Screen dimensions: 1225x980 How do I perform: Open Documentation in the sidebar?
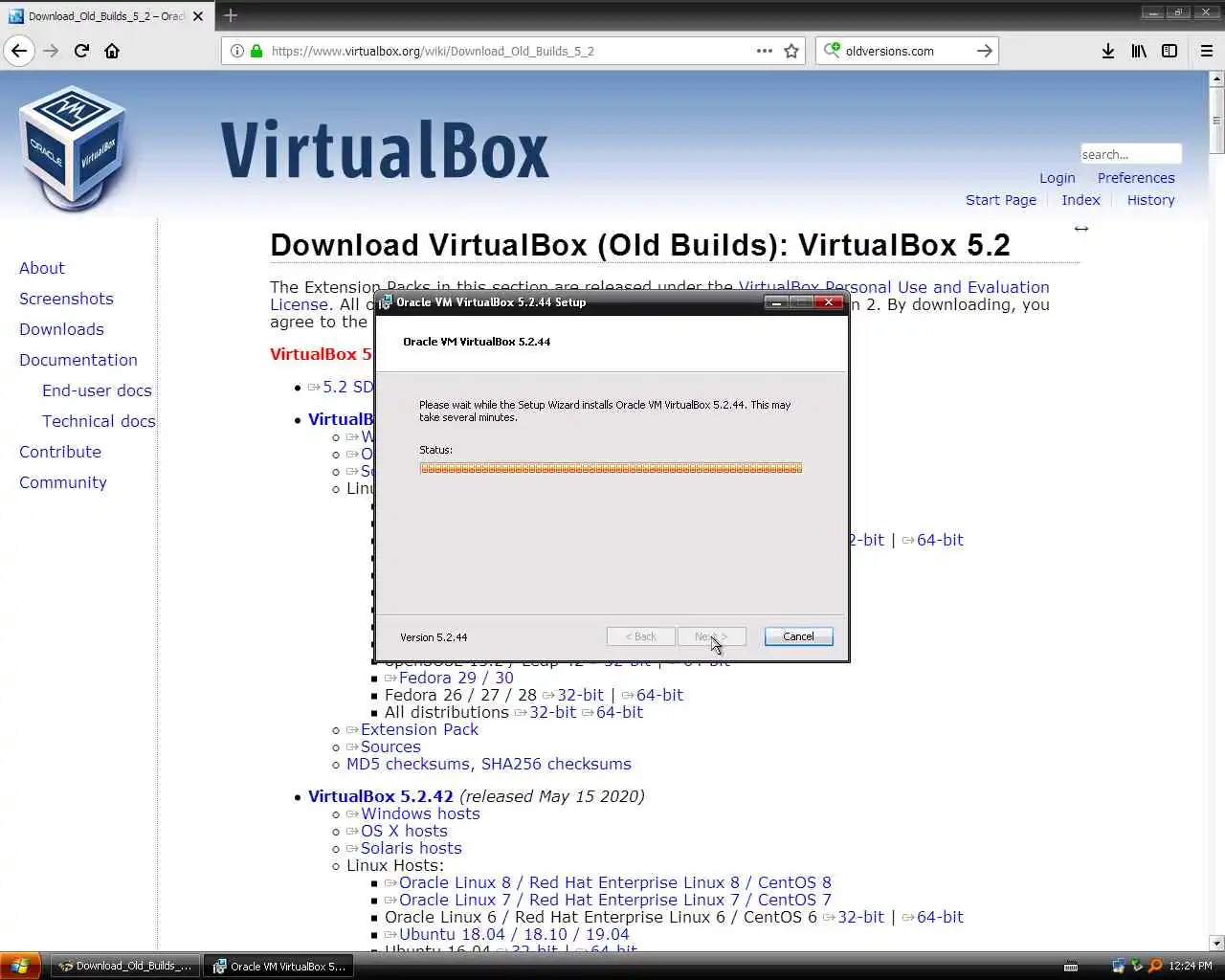tap(78, 360)
